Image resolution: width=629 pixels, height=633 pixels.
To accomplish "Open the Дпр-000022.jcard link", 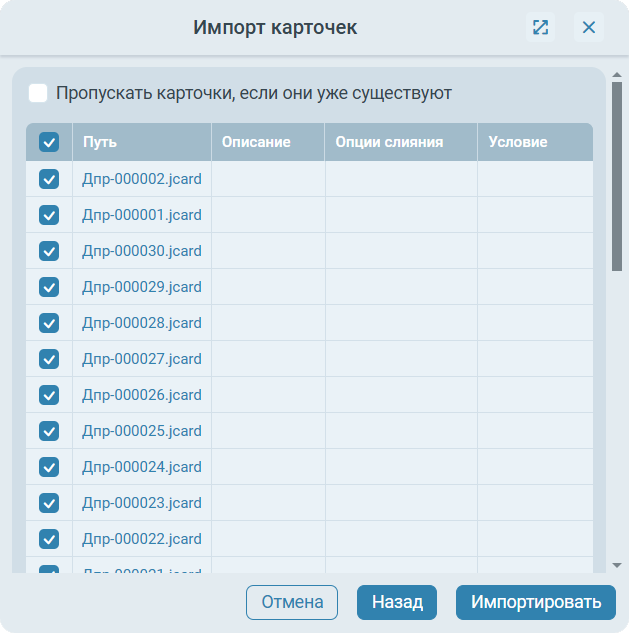I will pyautogui.click(x=142, y=539).
